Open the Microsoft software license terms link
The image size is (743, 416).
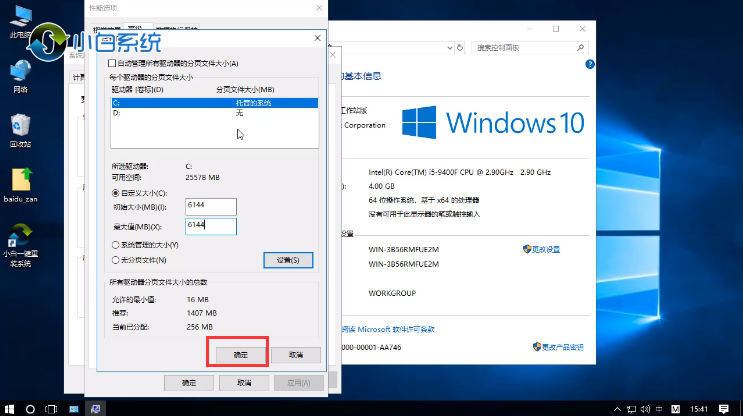388,329
